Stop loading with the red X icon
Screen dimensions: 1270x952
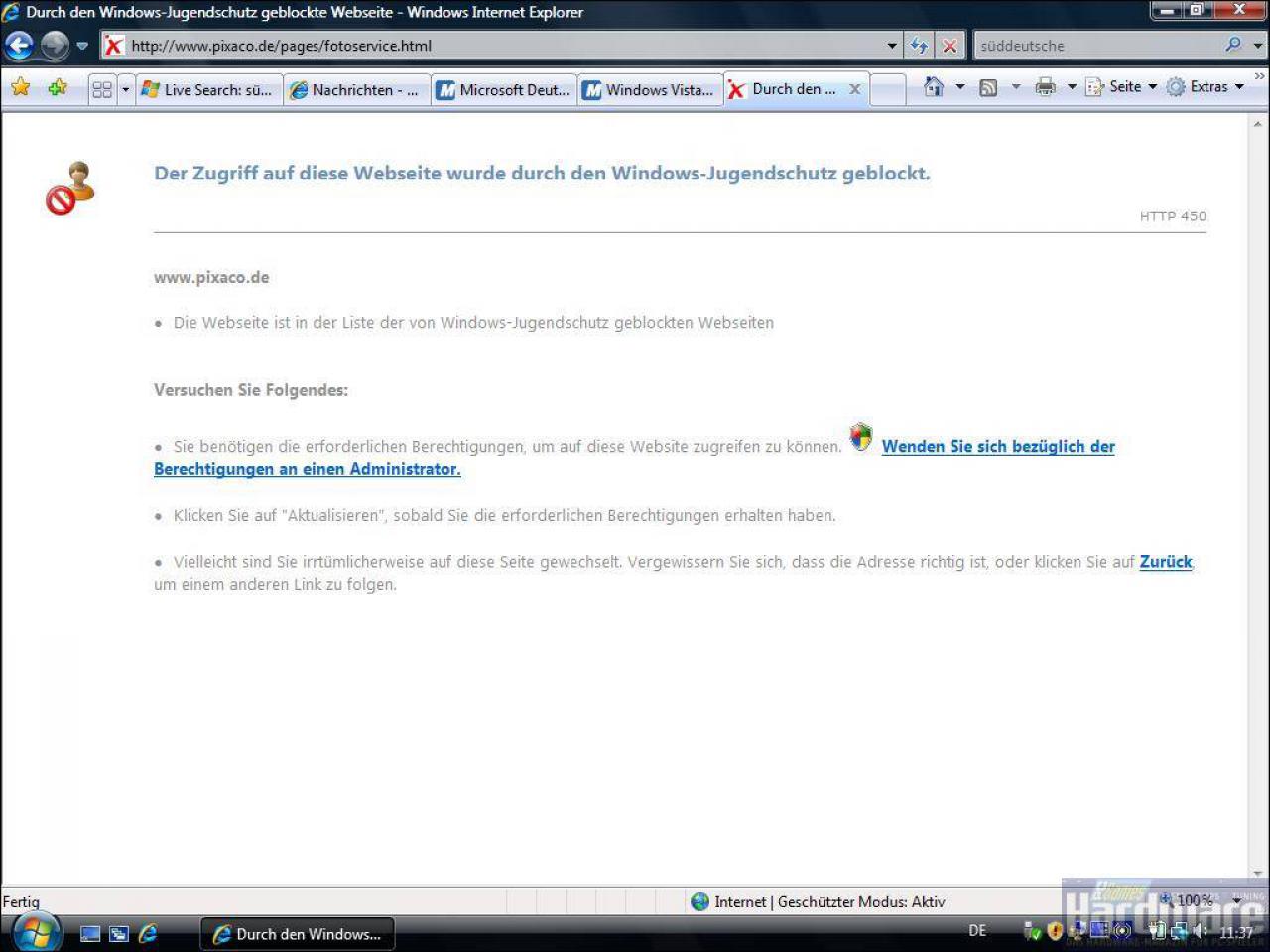click(x=950, y=46)
